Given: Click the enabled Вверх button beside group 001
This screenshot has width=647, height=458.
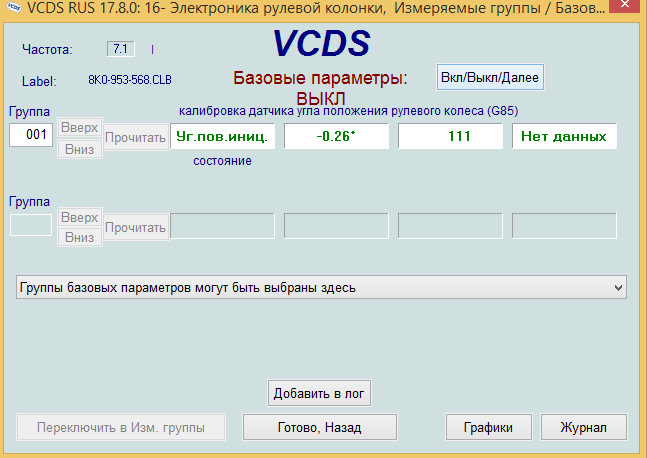Looking at the screenshot, I should (80, 127).
